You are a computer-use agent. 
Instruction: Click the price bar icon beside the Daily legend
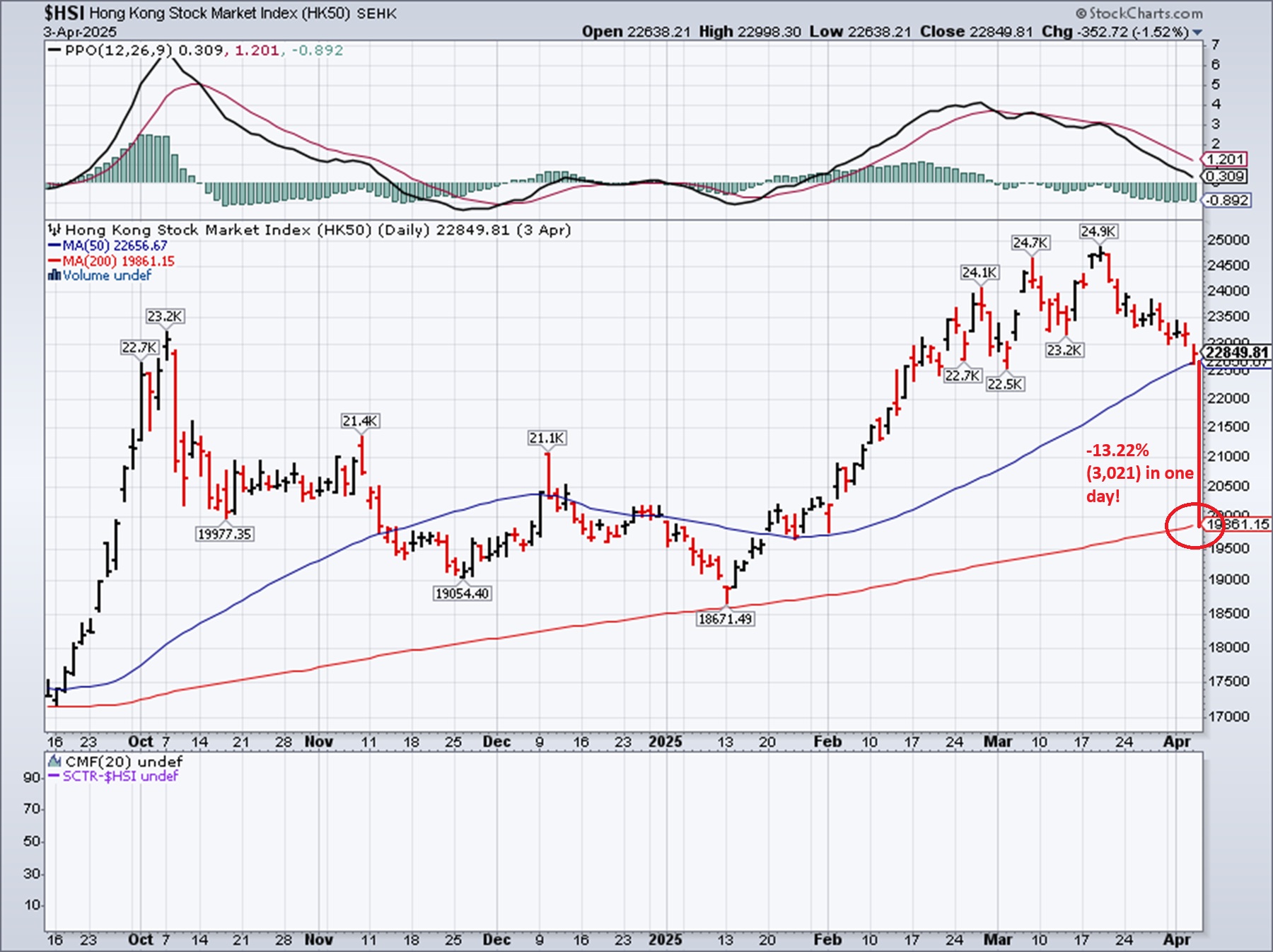54,230
